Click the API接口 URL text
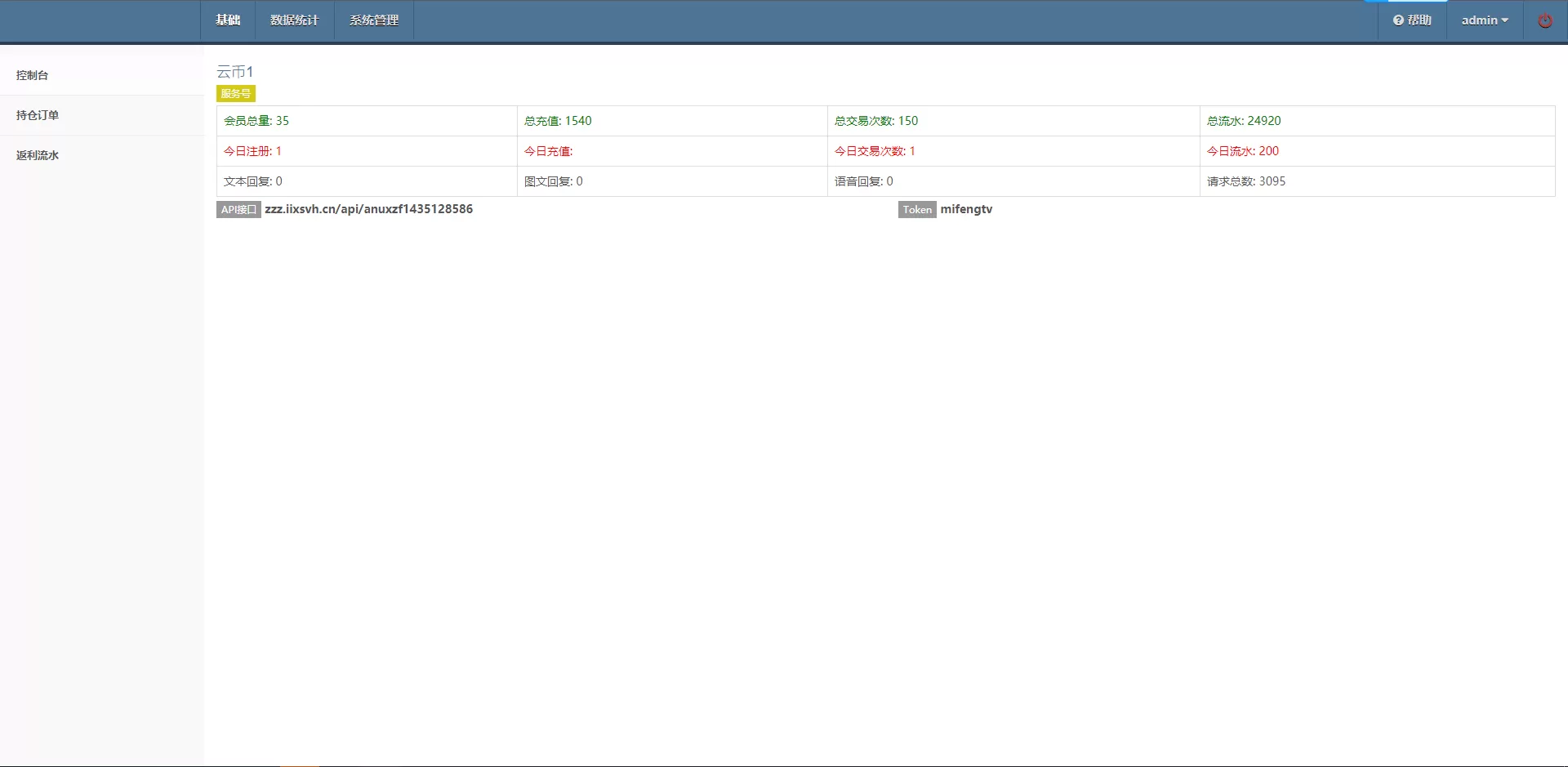Screen dimensions: 1568x767 368,209
